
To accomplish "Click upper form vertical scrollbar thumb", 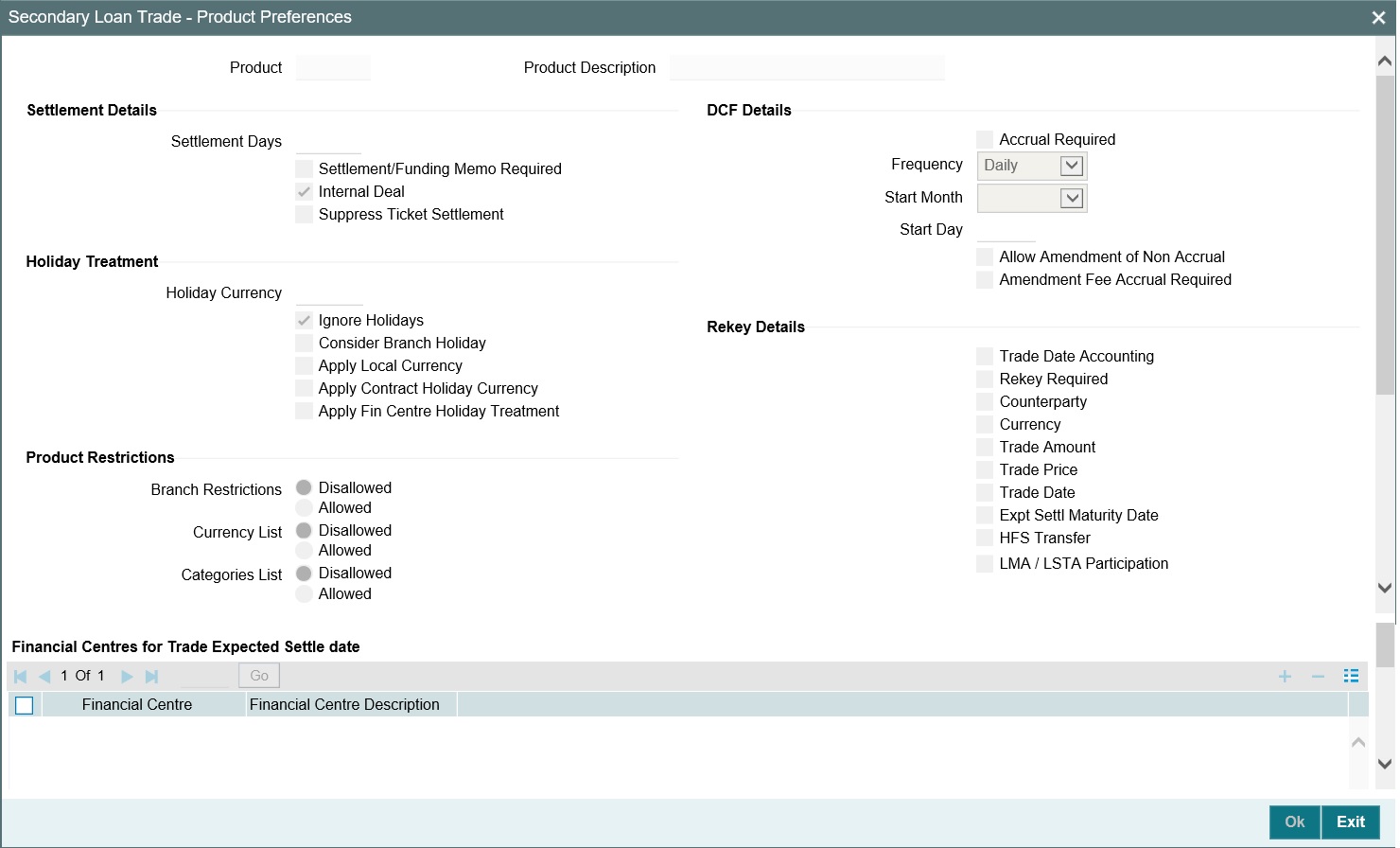I will click(x=1385, y=235).
